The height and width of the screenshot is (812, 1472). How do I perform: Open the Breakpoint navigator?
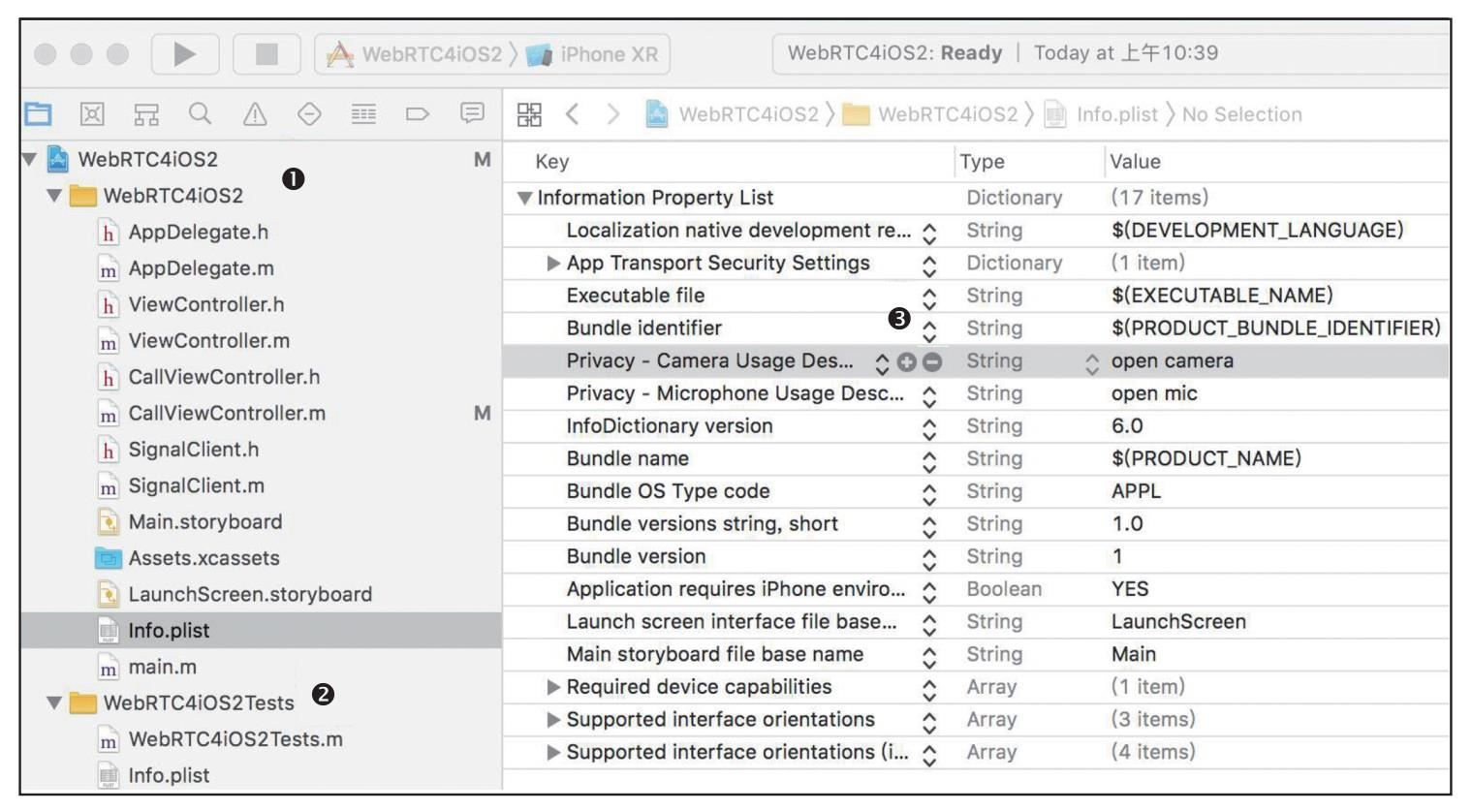[x=418, y=114]
